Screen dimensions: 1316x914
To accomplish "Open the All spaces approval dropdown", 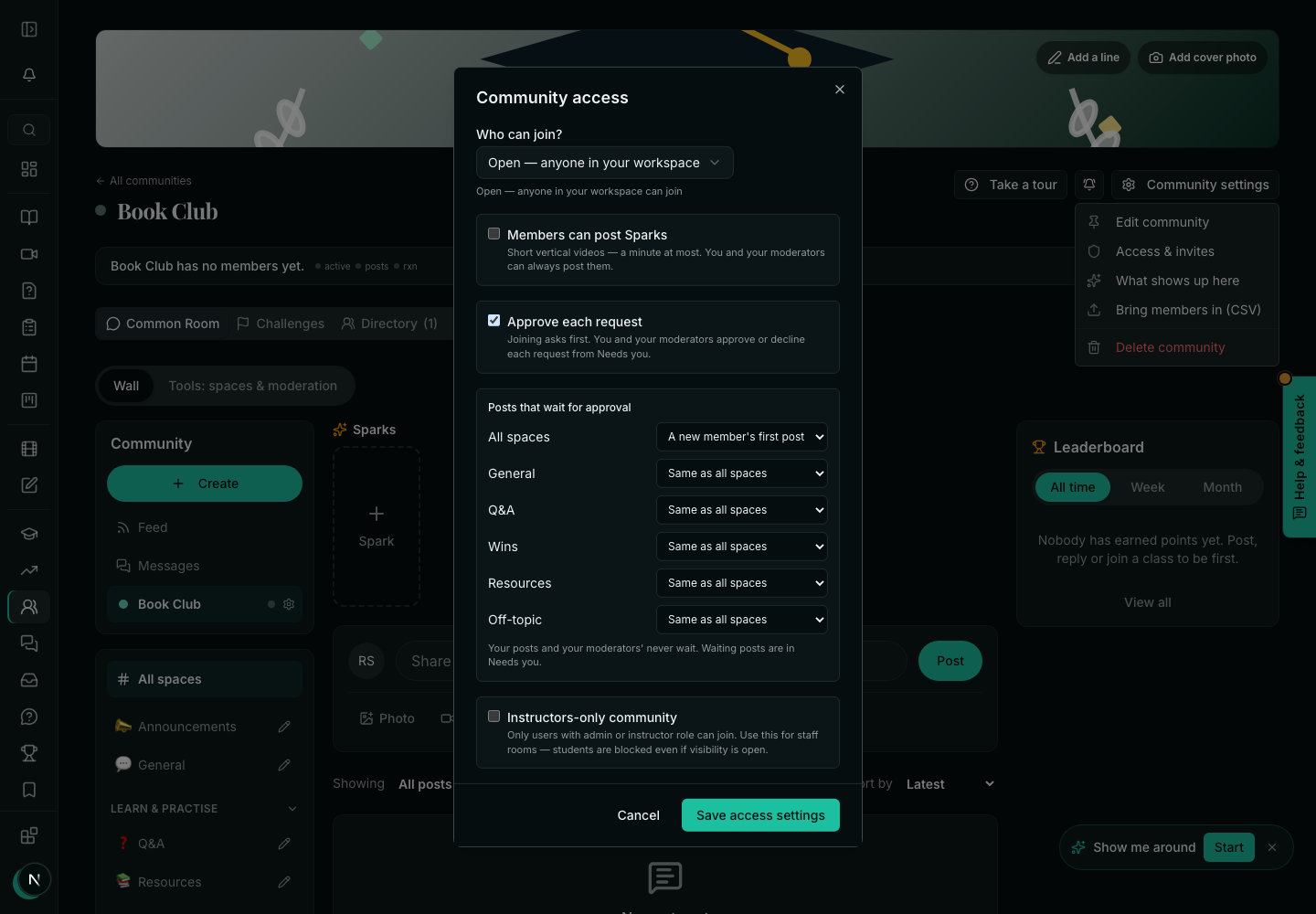I will pos(742,437).
